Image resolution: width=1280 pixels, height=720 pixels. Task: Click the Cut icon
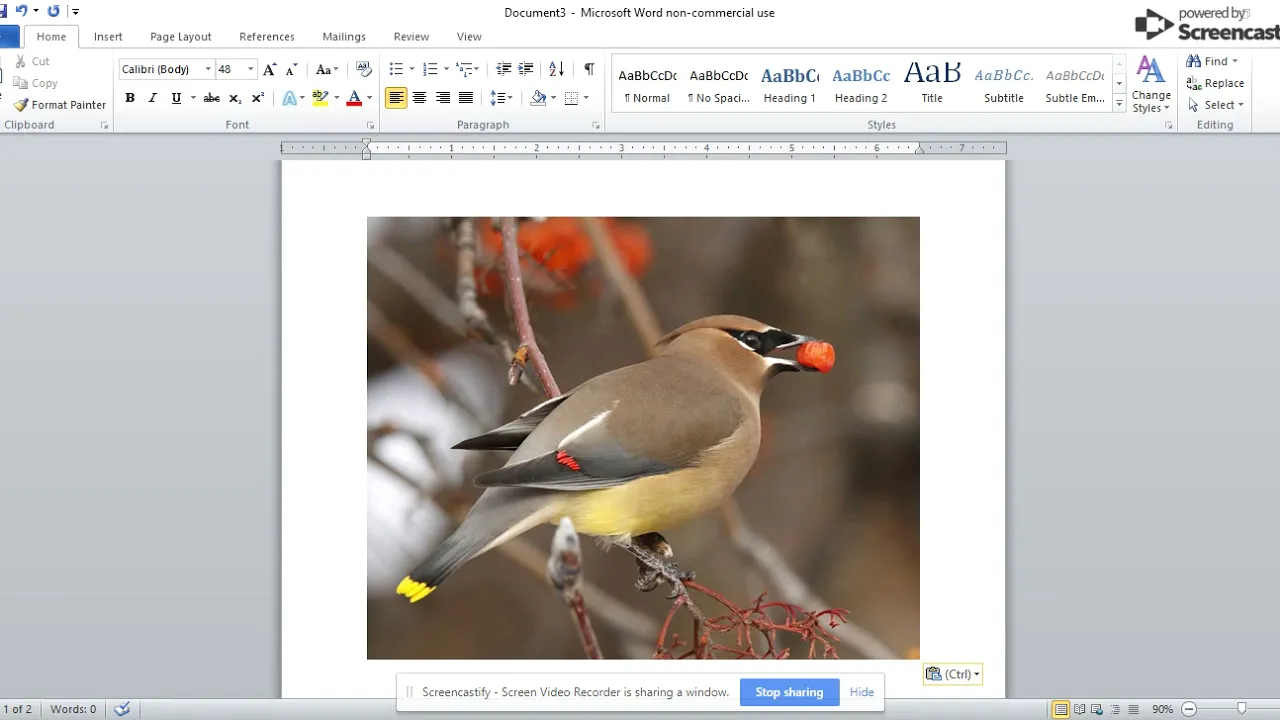tap(20, 61)
